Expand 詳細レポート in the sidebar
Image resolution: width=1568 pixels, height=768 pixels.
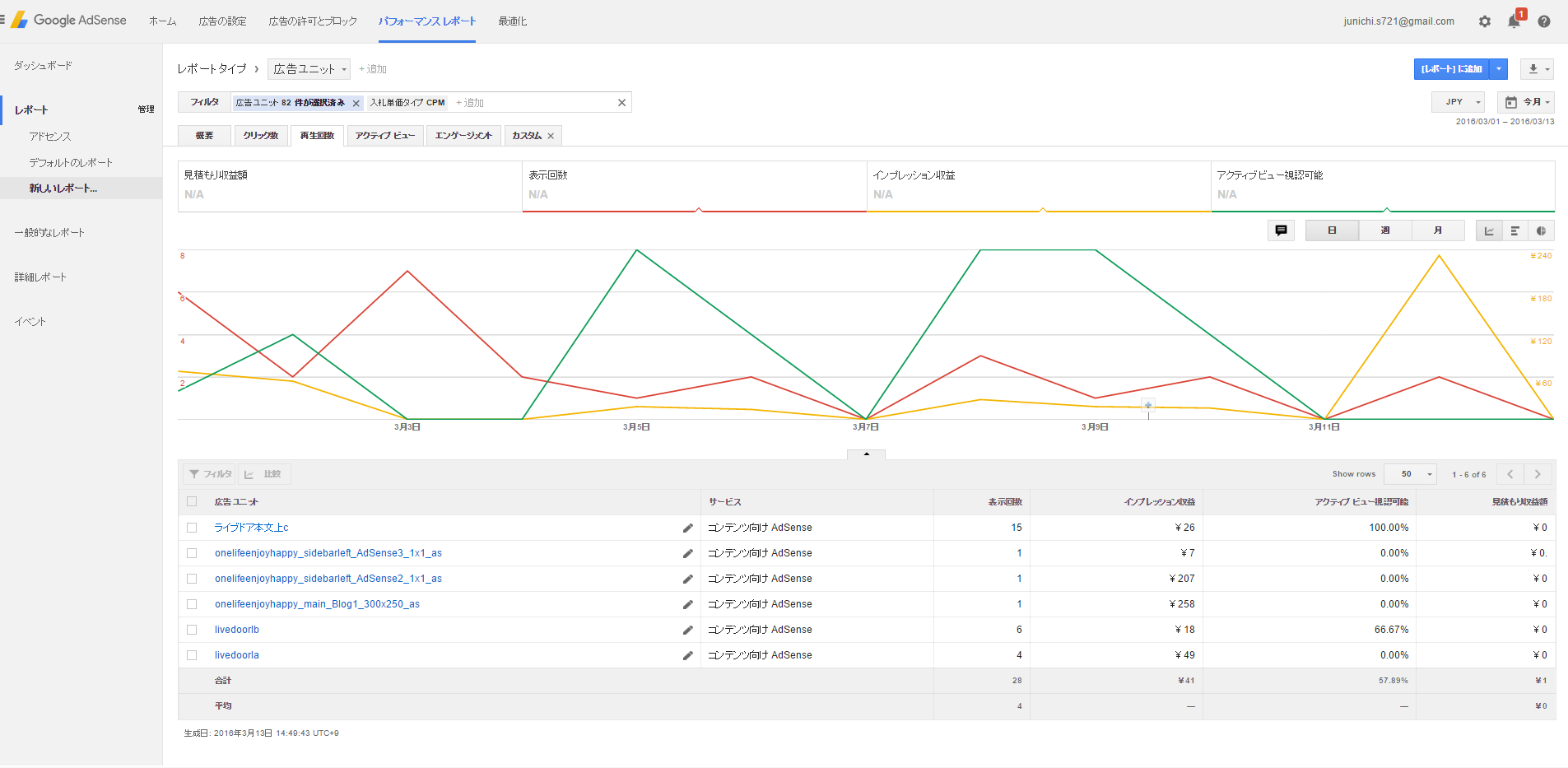[x=40, y=277]
